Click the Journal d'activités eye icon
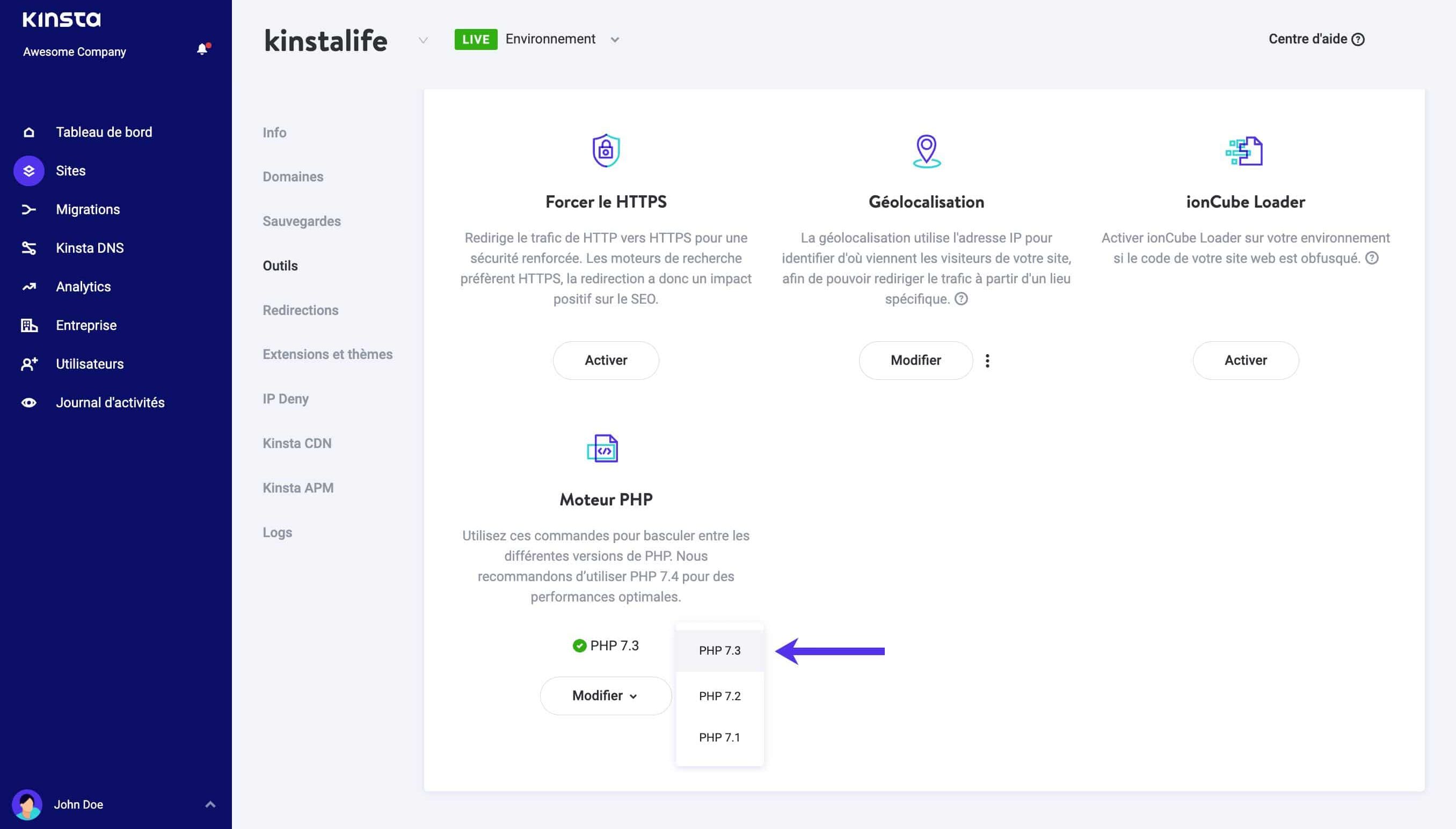 [28, 402]
